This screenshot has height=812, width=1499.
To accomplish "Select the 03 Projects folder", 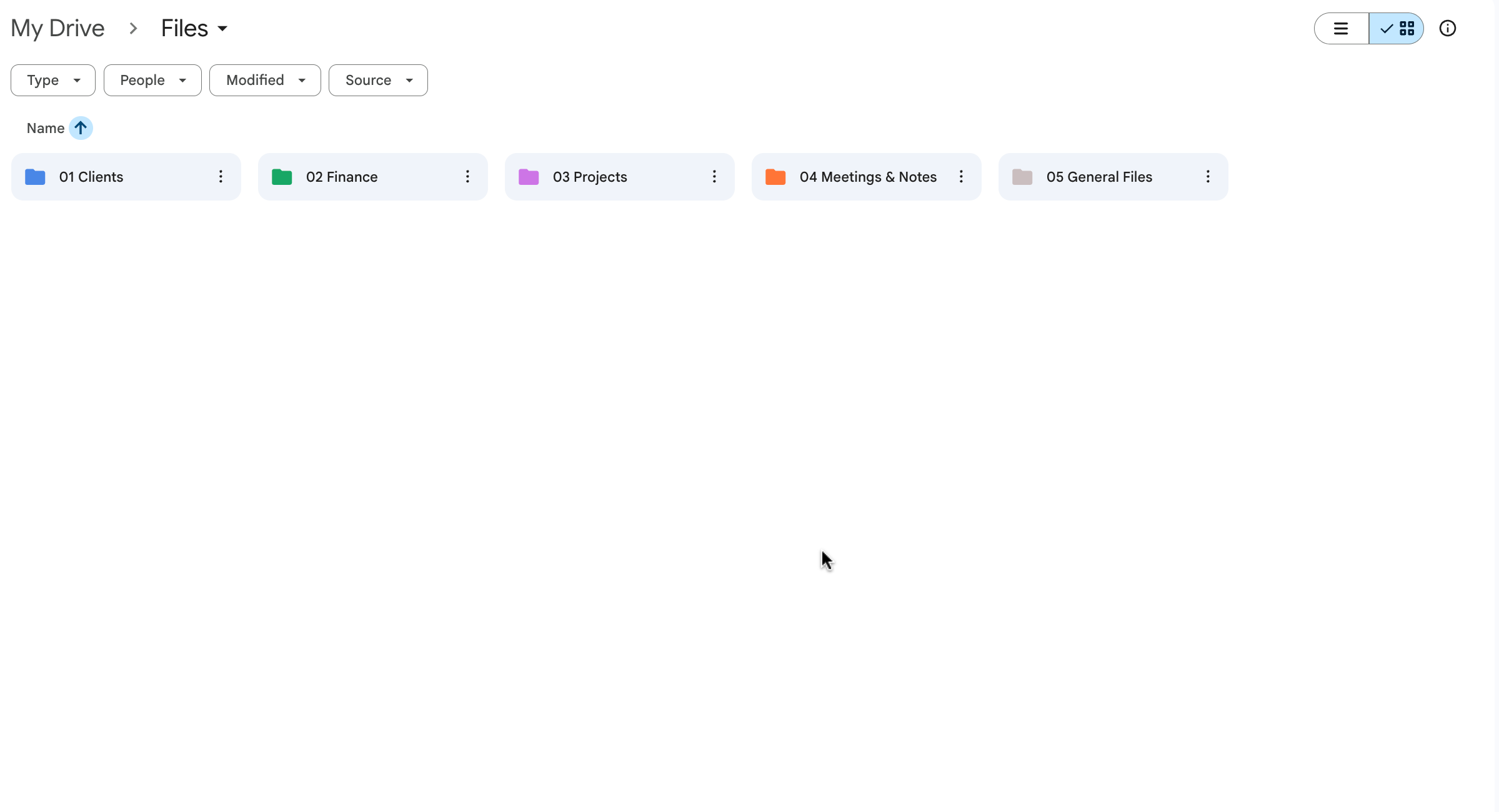I will pos(589,177).
